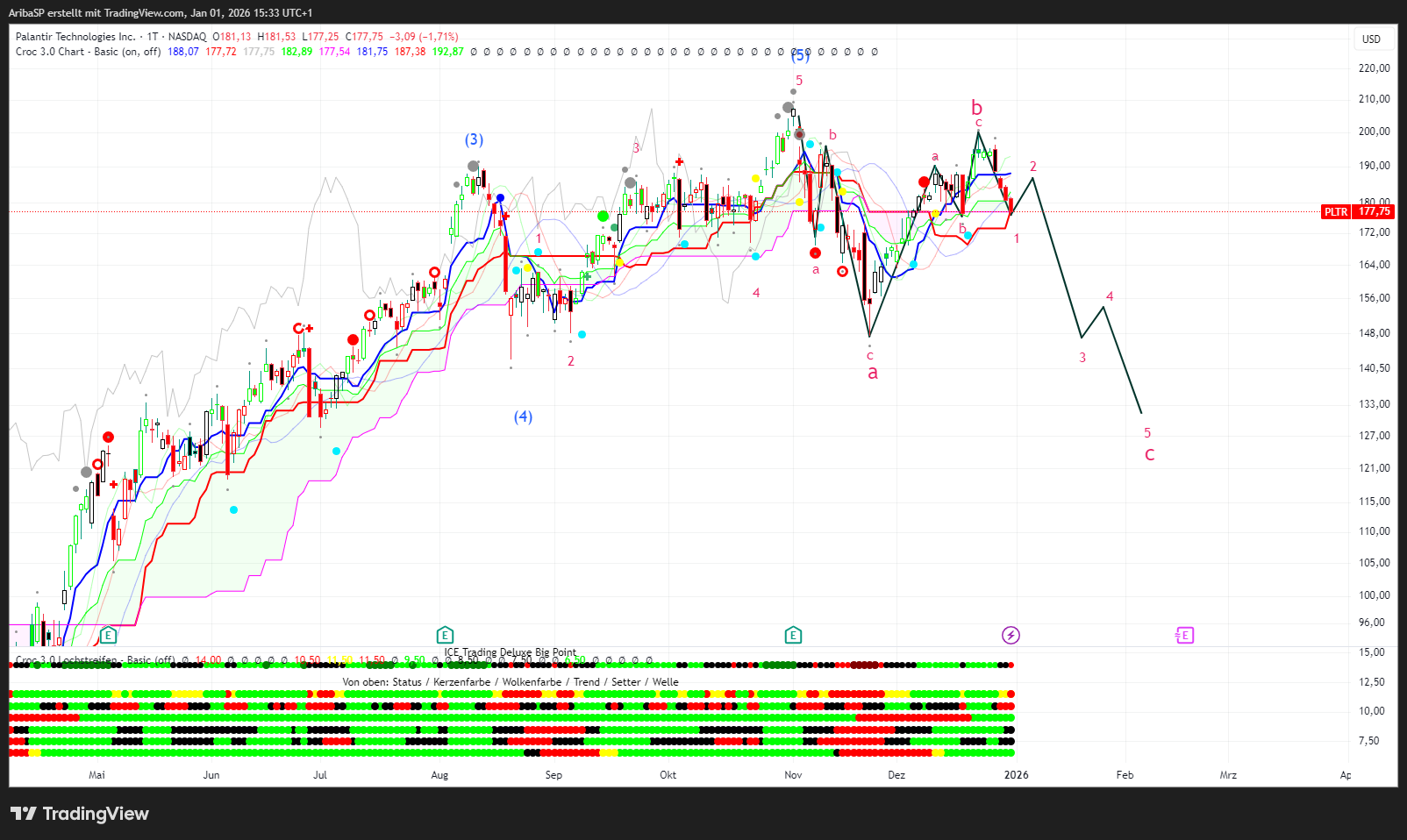
Task: Click the TradingView logo
Action: [80, 814]
